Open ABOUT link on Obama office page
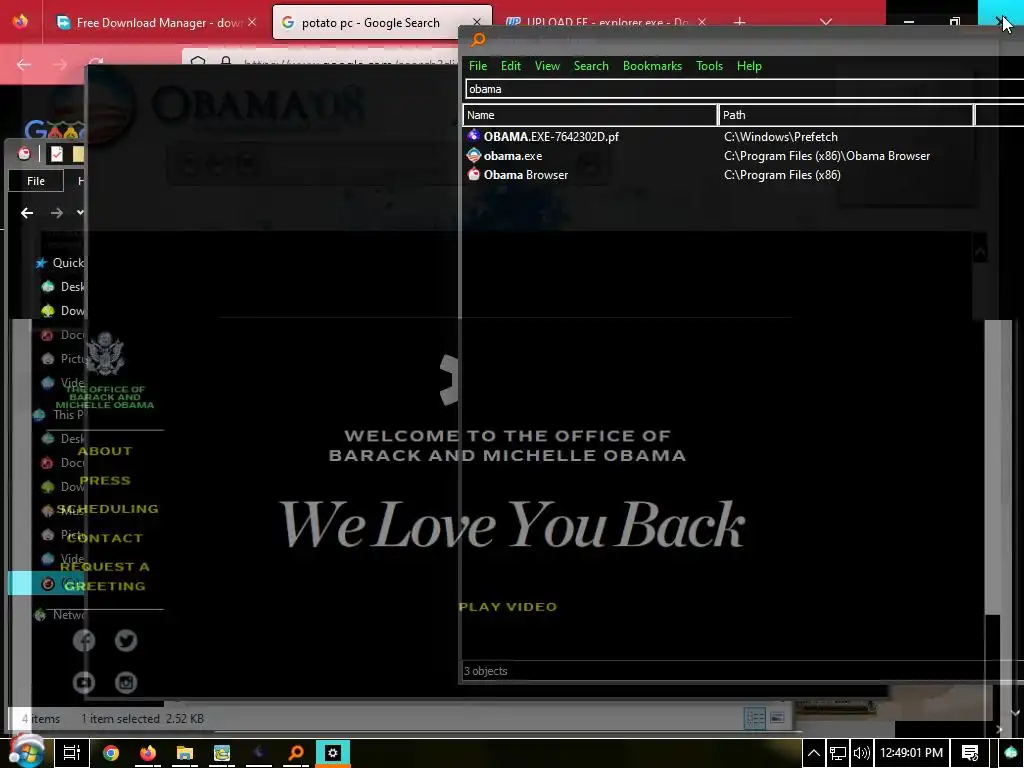 [x=104, y=451]
